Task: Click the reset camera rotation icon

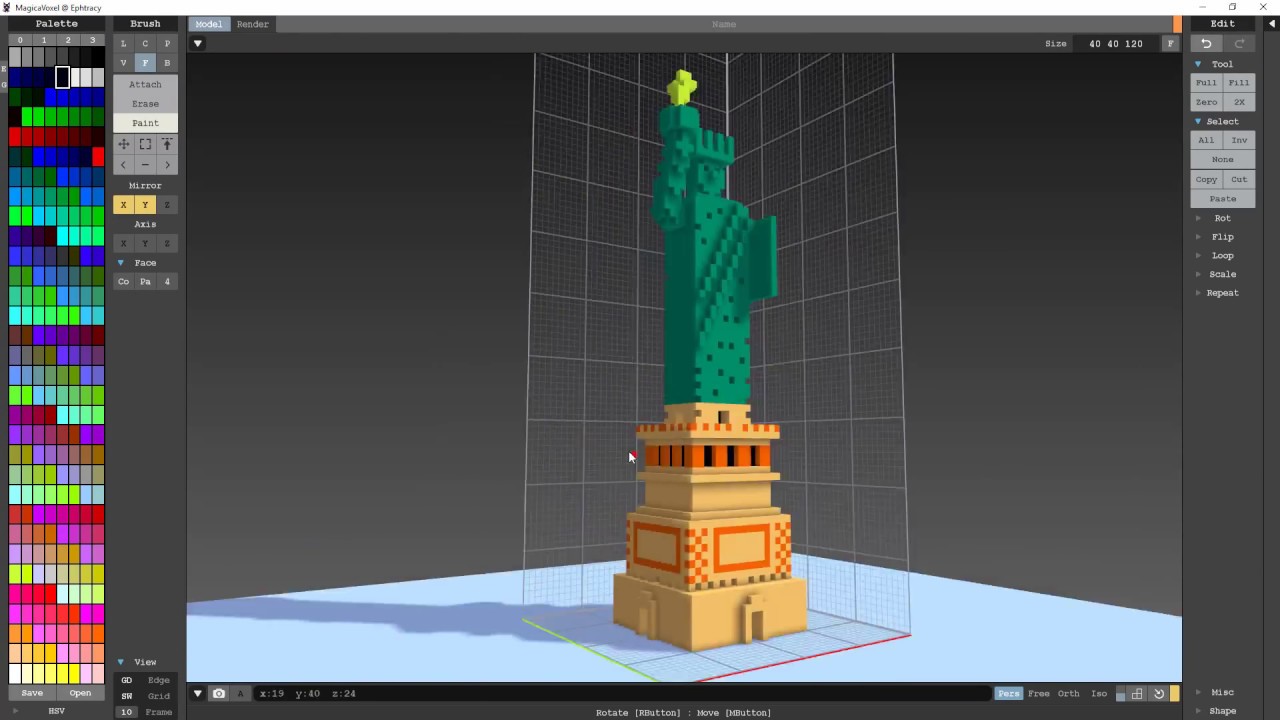Action: click(1159, 693)
